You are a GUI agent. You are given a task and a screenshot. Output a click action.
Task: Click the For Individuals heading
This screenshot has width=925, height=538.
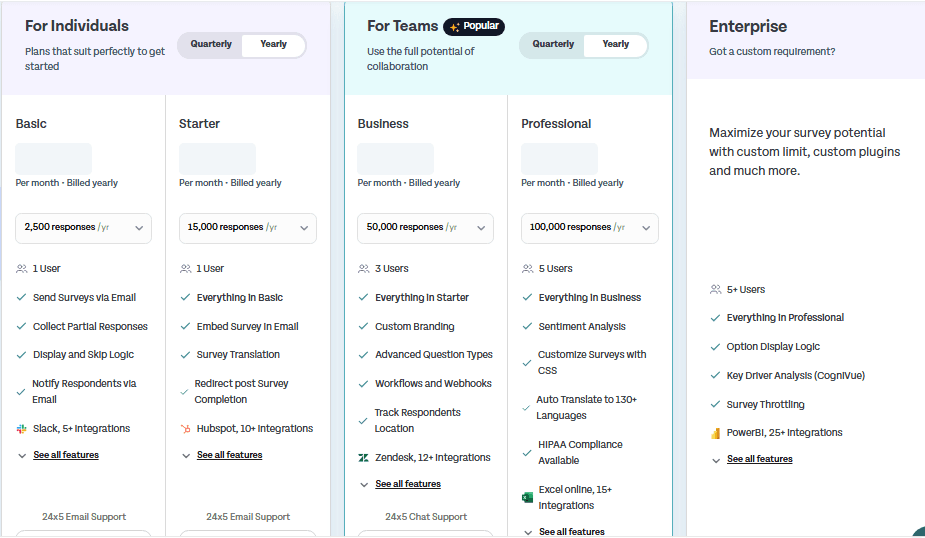click(x=77, y=26)
